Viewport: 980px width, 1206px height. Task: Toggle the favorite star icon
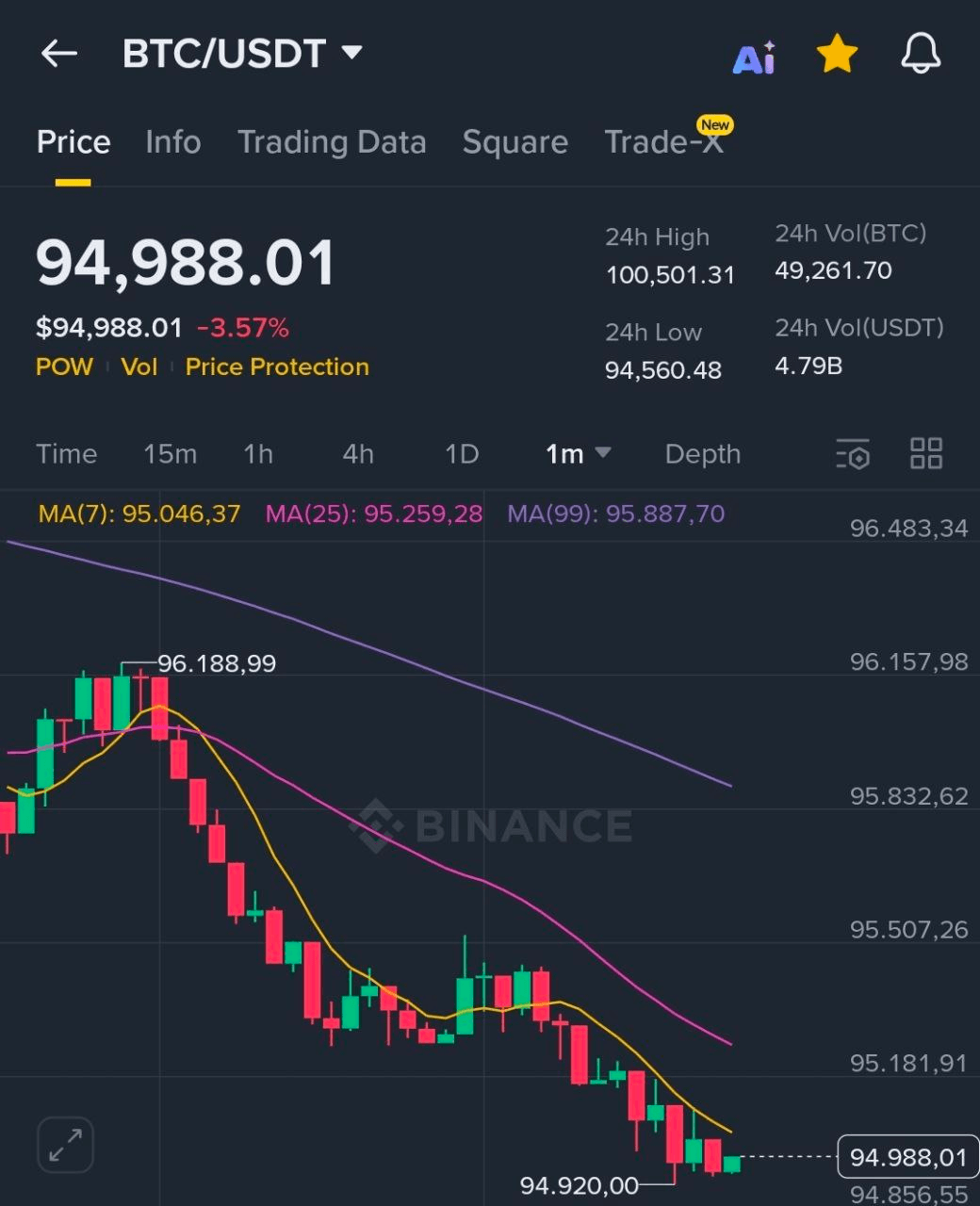(x=837, y=55)
